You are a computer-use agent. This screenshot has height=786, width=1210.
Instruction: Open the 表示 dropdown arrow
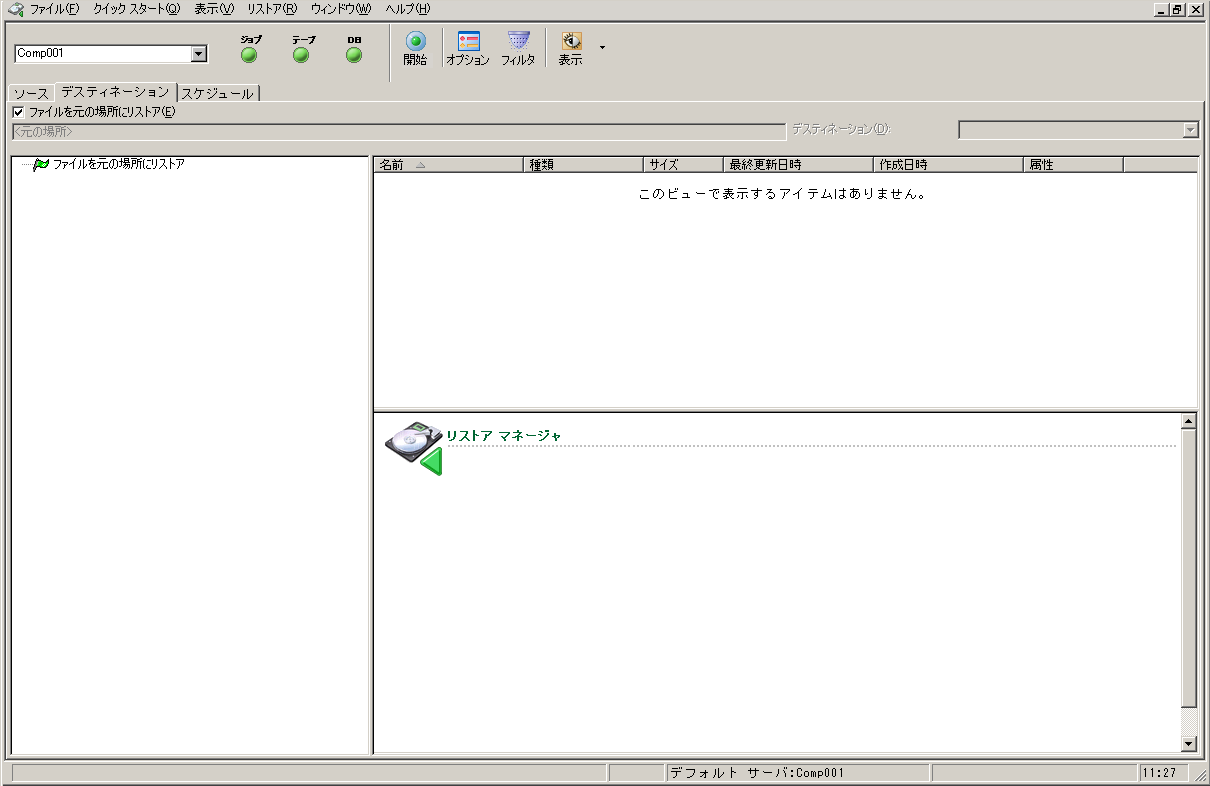coord(602,47)
